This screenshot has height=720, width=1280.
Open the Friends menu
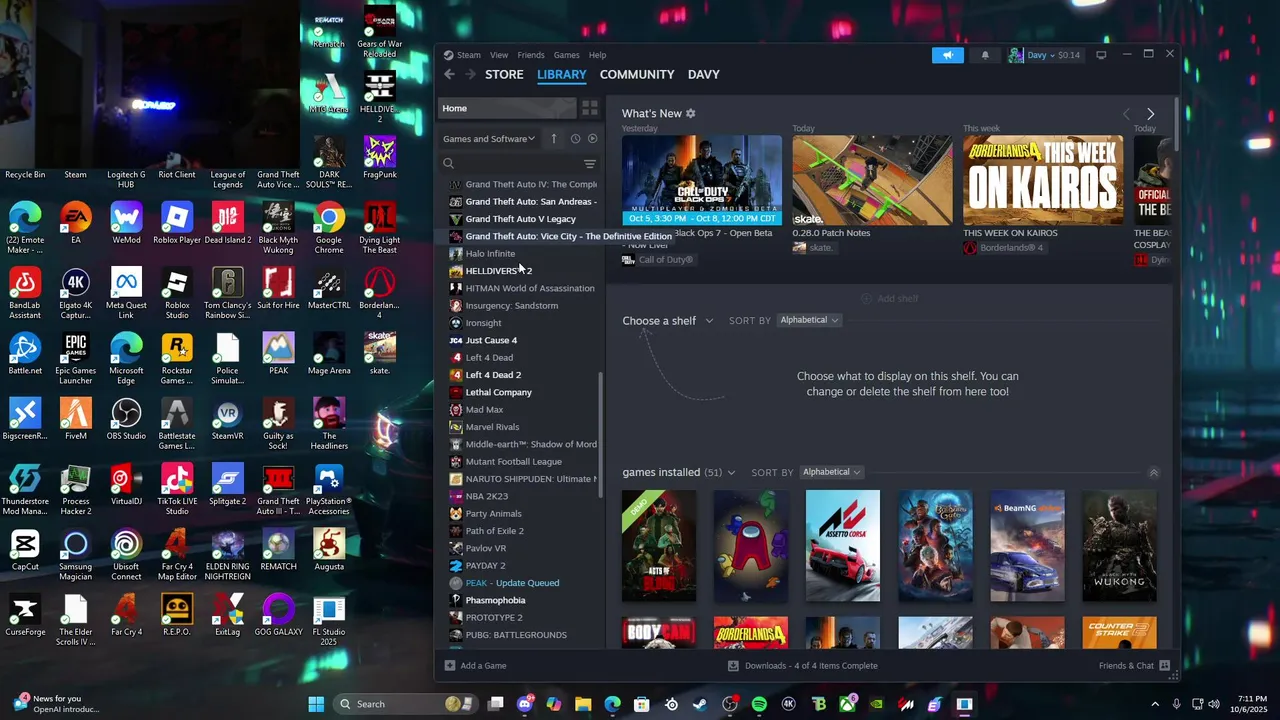click(531, 55)
